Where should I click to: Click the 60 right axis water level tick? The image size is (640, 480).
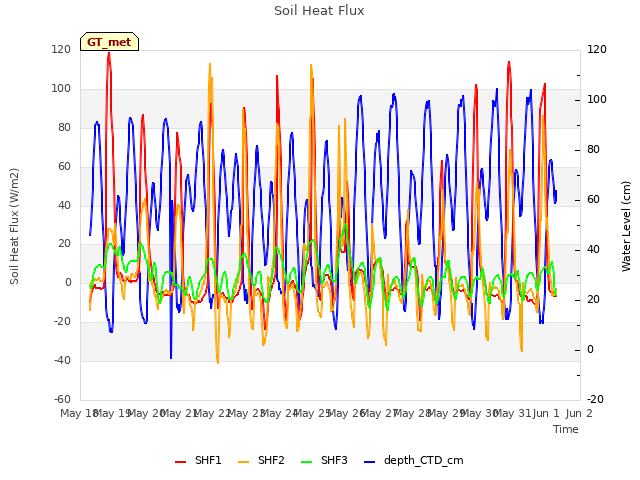pyautogui.click(x=593, y=200)
